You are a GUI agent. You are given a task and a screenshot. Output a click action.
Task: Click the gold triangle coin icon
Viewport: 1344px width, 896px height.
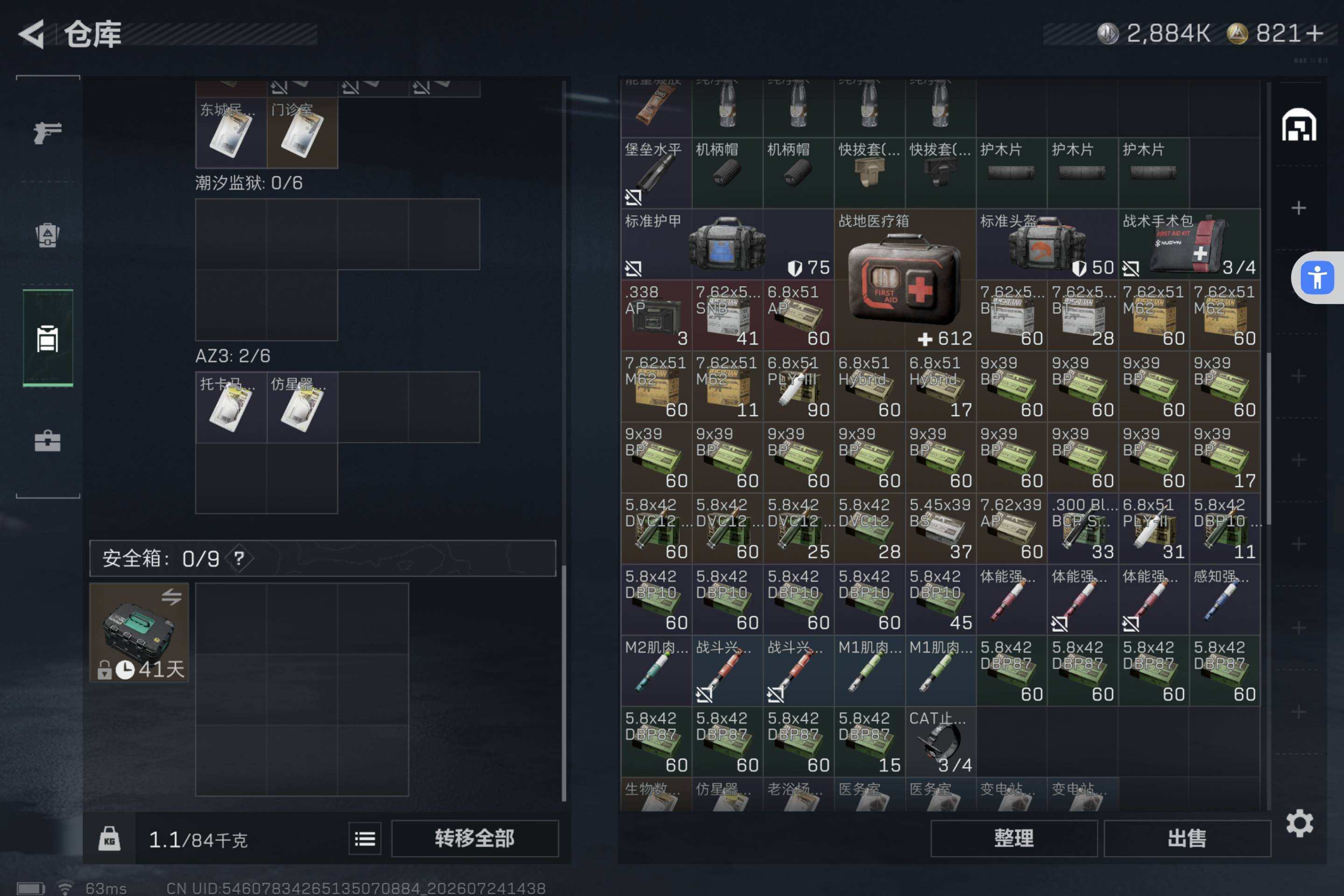coord(1237,33)
